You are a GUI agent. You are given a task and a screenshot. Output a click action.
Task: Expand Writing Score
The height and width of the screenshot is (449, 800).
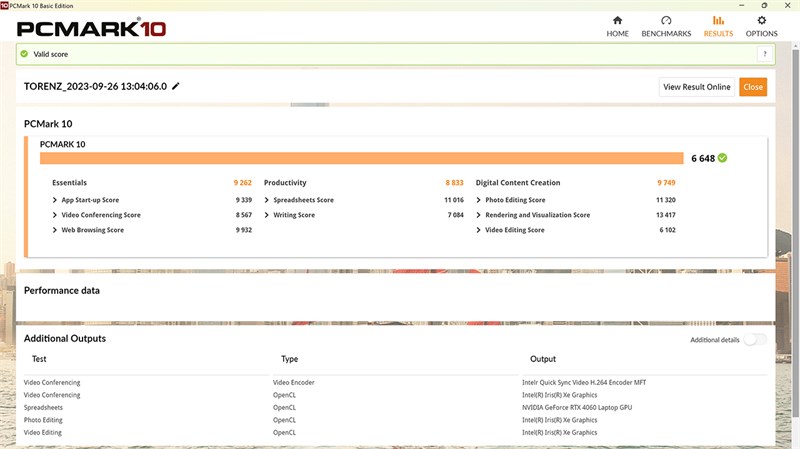pyautogui.click(x=266, y=215)
